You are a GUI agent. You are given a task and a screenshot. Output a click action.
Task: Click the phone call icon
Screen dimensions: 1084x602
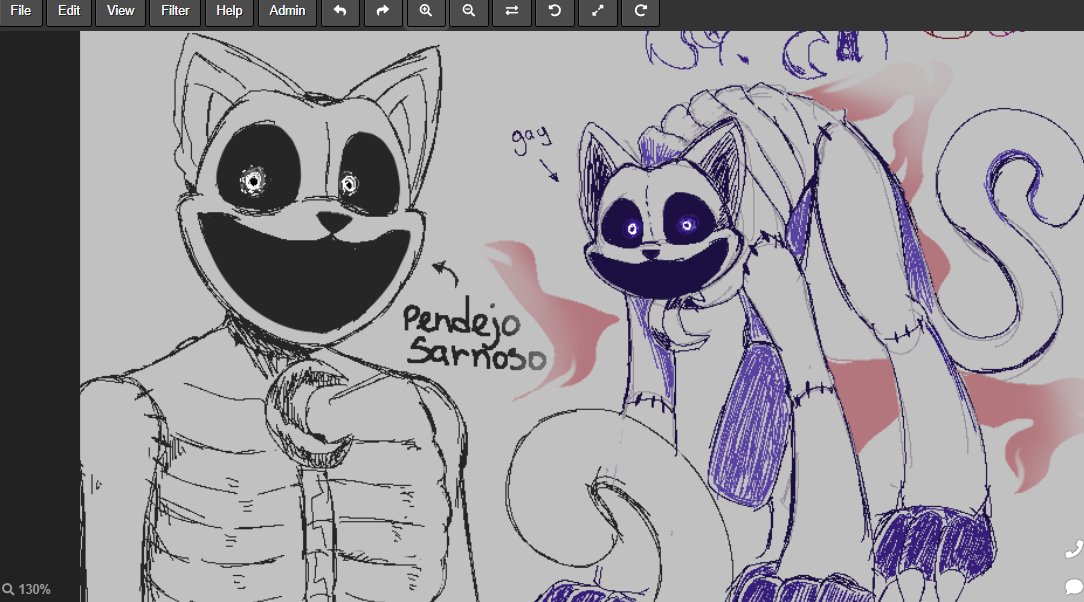[1074, 549]
